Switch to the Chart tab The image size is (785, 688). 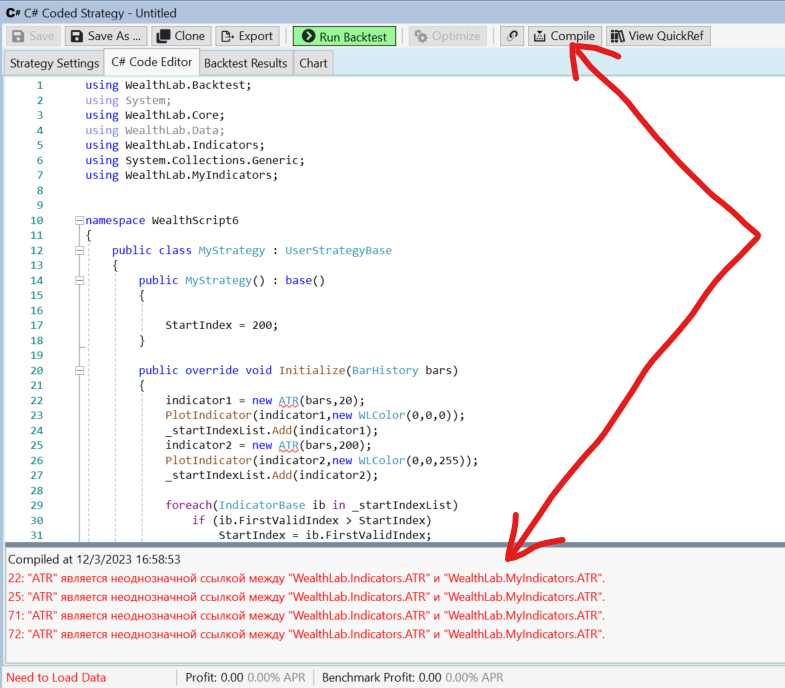coord(313,63)
